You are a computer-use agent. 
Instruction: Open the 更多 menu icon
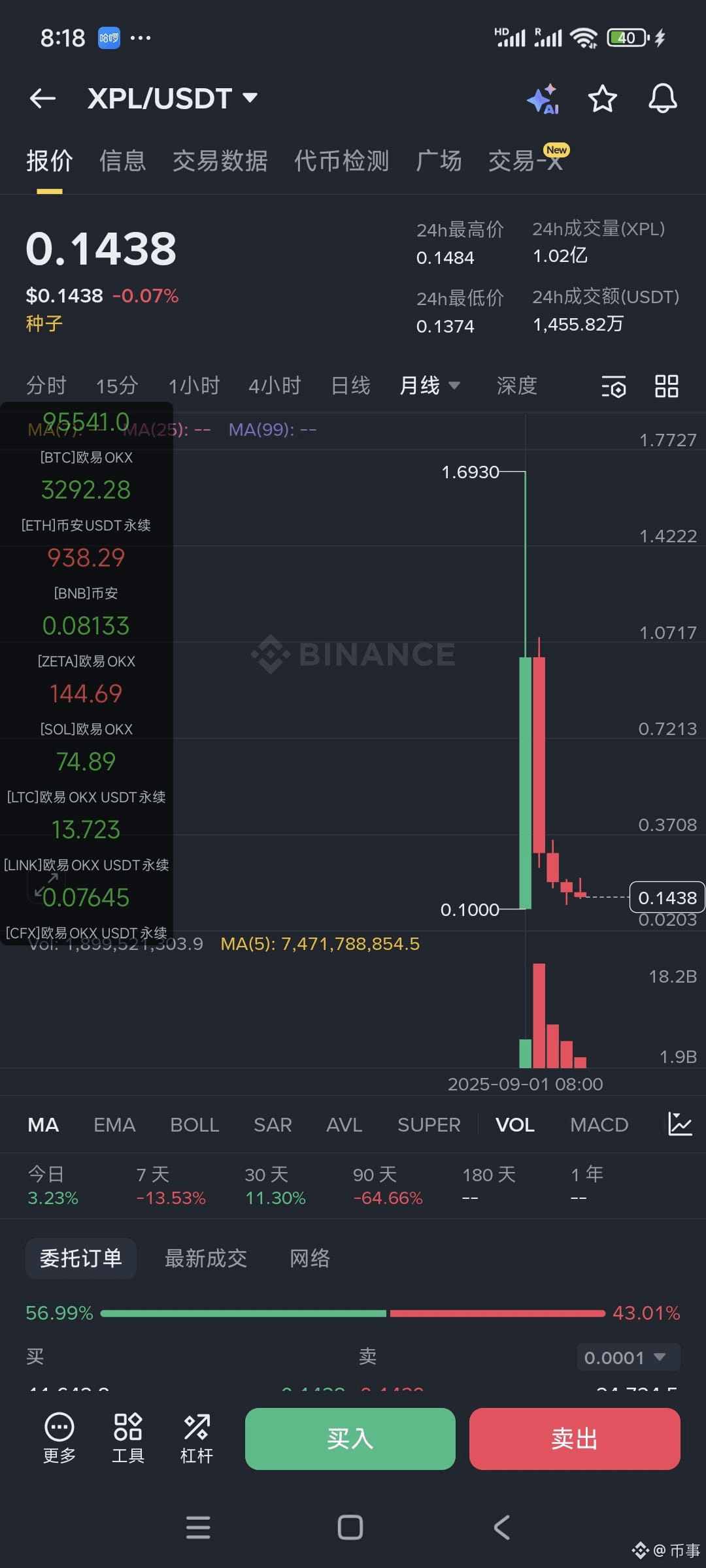click(x=59, y=1438)
